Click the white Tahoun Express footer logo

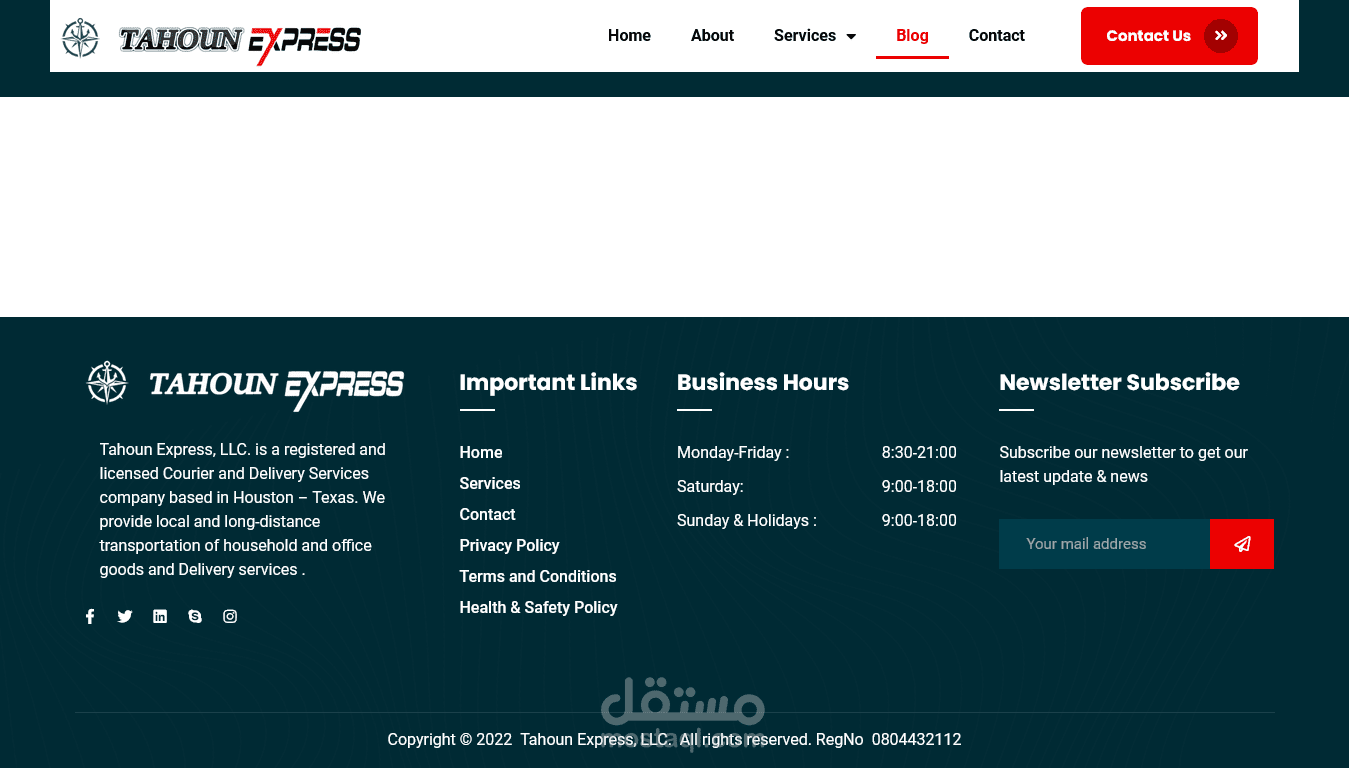pos(245,385)
